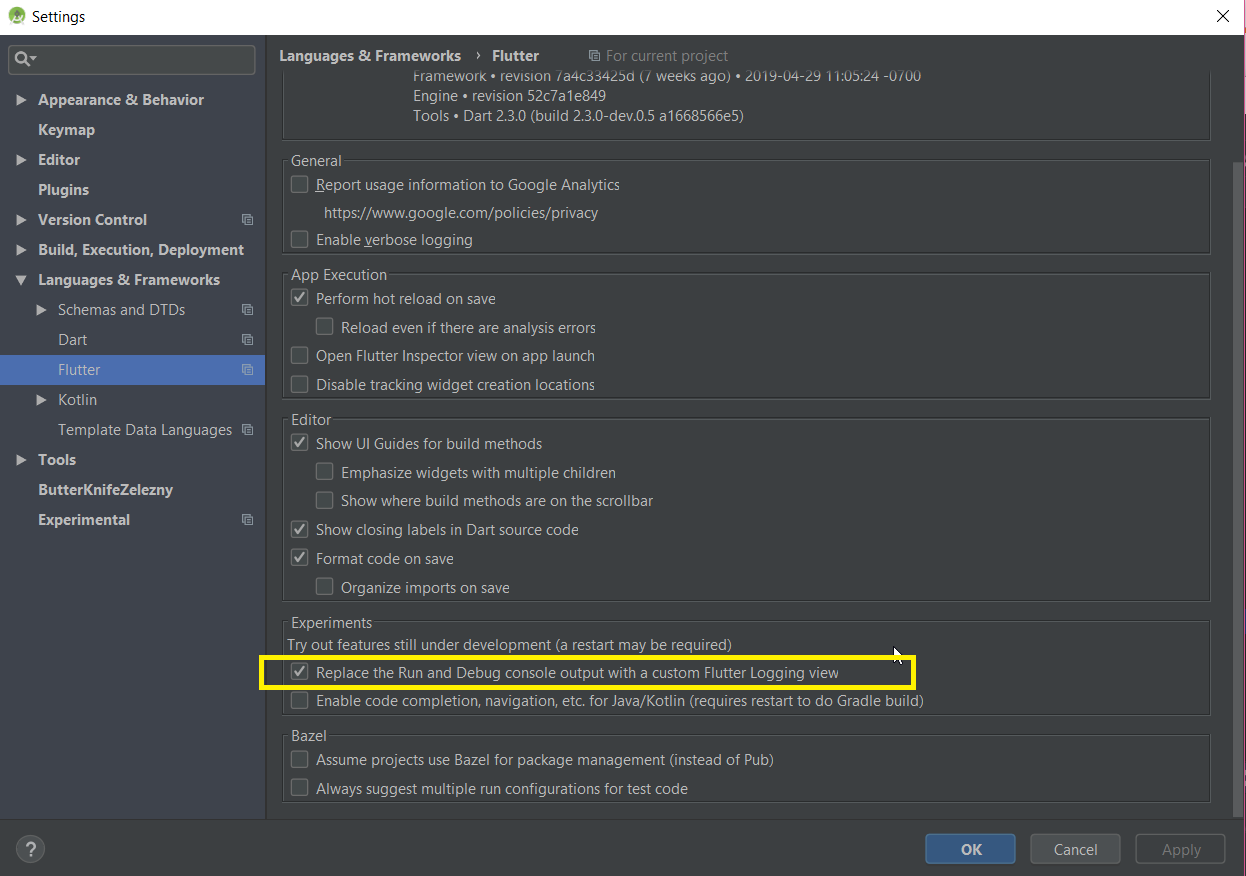Click the Cancel button
Image resolution: width=1246 pixels, height=876 pixels.
[1075, 849]
